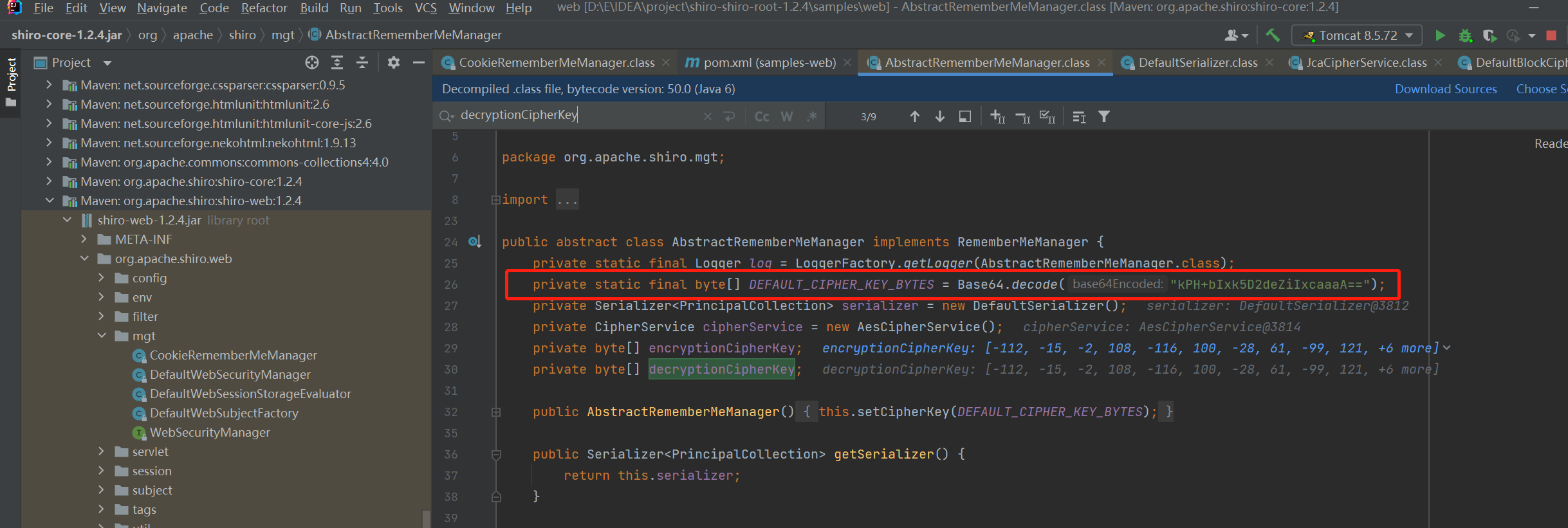Viewport: 1568px width, 528px height.
Task: Toggle search in selection only
Action: click(965, 116)
